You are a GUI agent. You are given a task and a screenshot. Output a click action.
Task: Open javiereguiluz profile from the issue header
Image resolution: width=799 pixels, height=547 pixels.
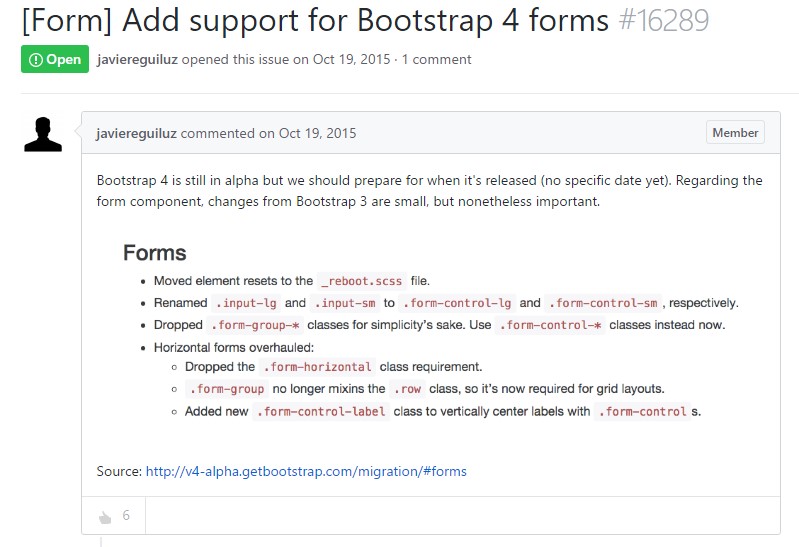[x=137, y=59]
